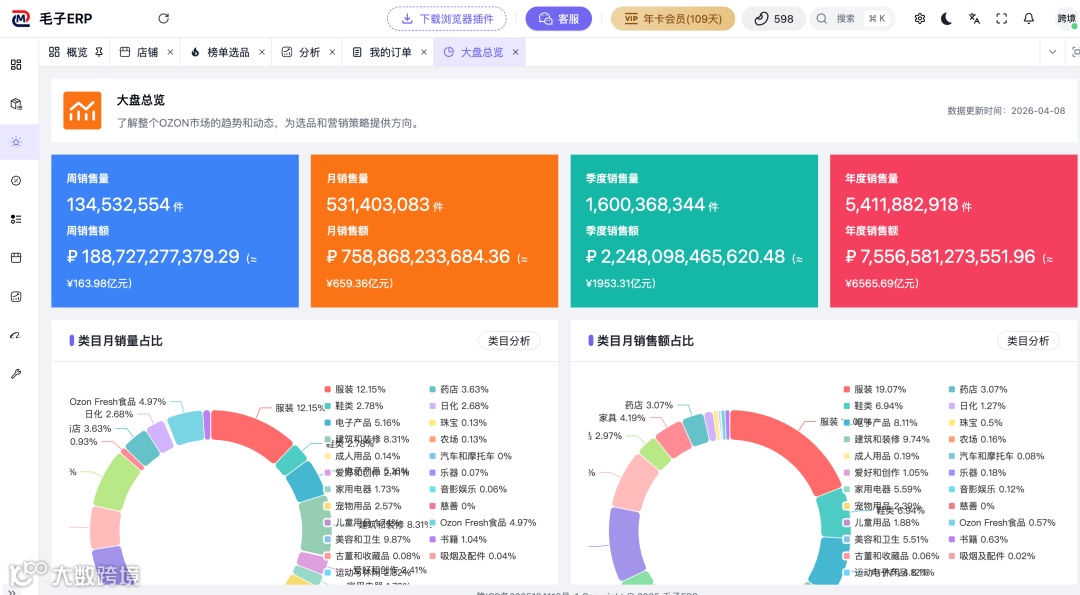This screenshot has width=1080, height=595.
Task: Open the language translation icon
Action: click(x=974, y=19)
